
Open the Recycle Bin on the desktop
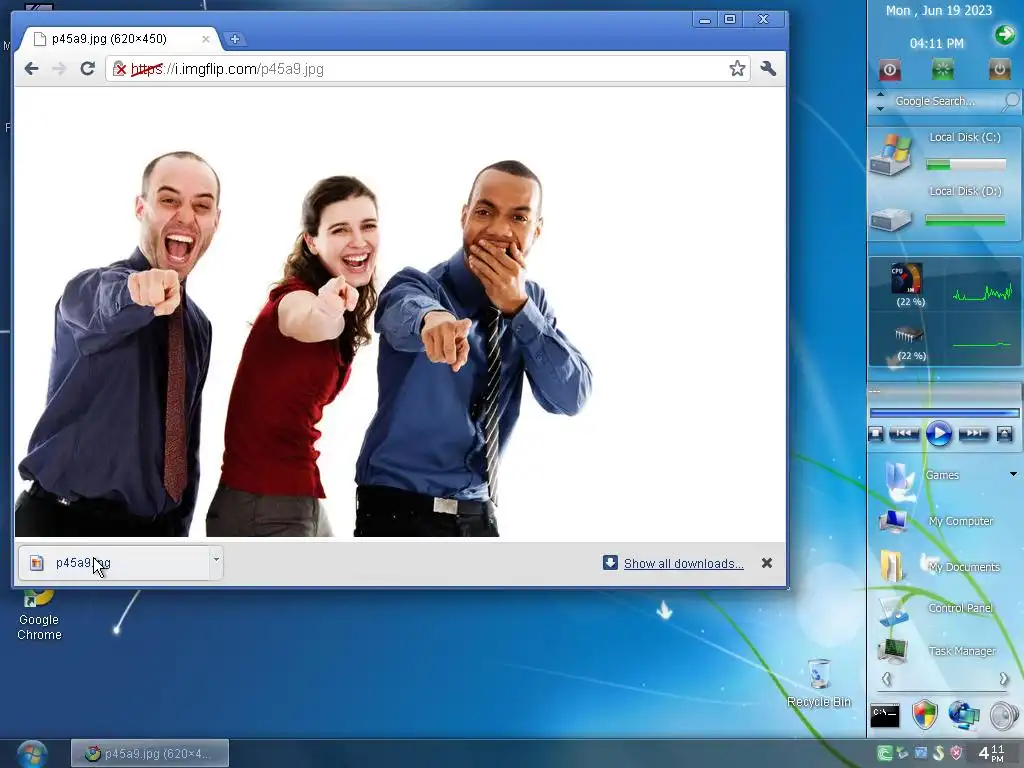pyautogui.click(x=819, y=683)
